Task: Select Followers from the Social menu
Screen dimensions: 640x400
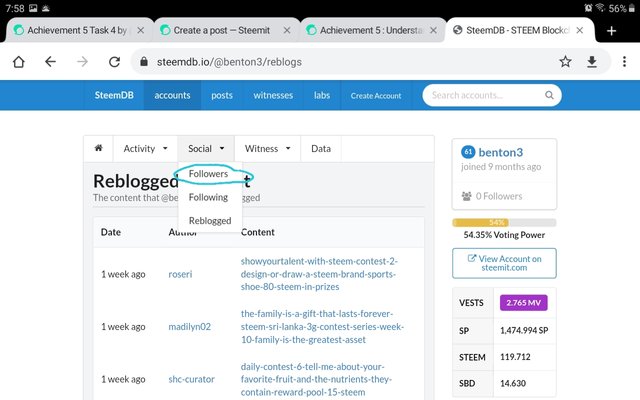Action: click(x=208, y=174)
